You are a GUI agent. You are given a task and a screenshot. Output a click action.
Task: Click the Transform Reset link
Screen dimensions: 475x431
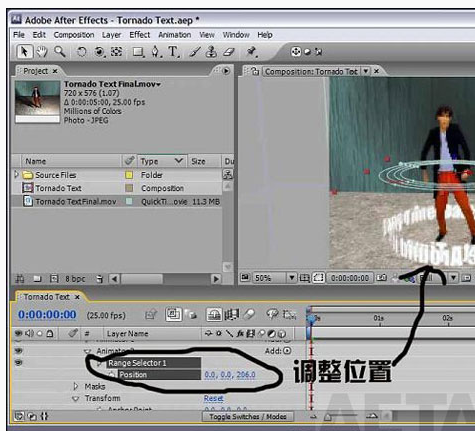(x=214, y=398)
